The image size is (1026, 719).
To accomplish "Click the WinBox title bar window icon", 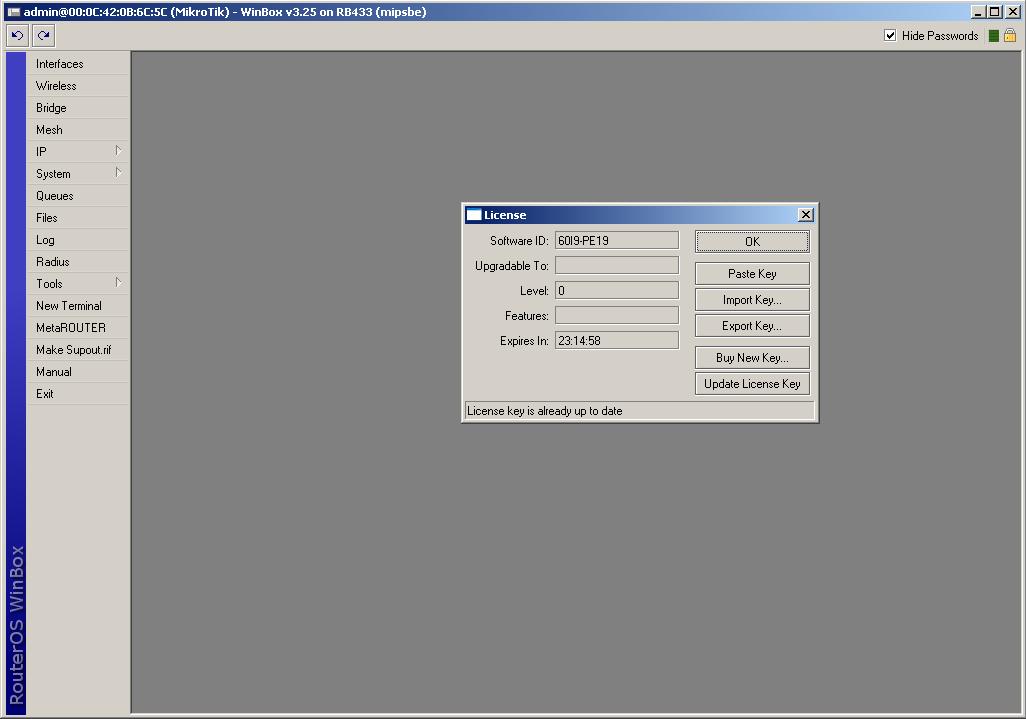I will [x=13, y=12].
